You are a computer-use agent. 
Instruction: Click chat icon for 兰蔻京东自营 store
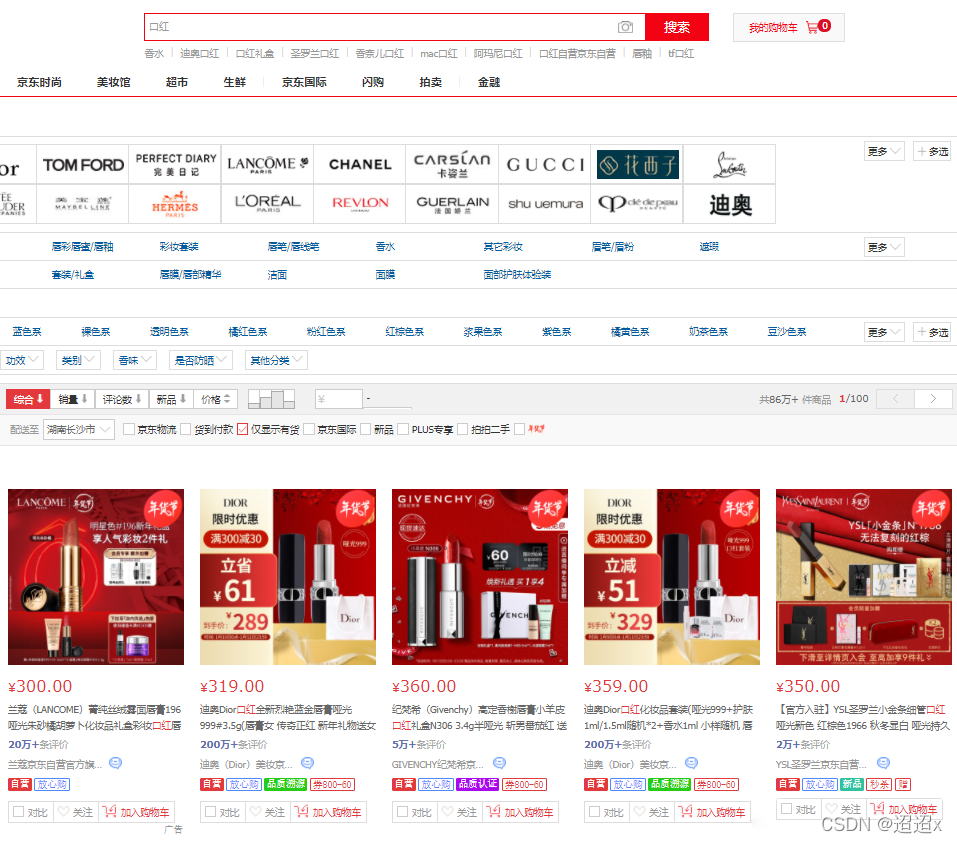pyautogui.click(x=115, y=763)
